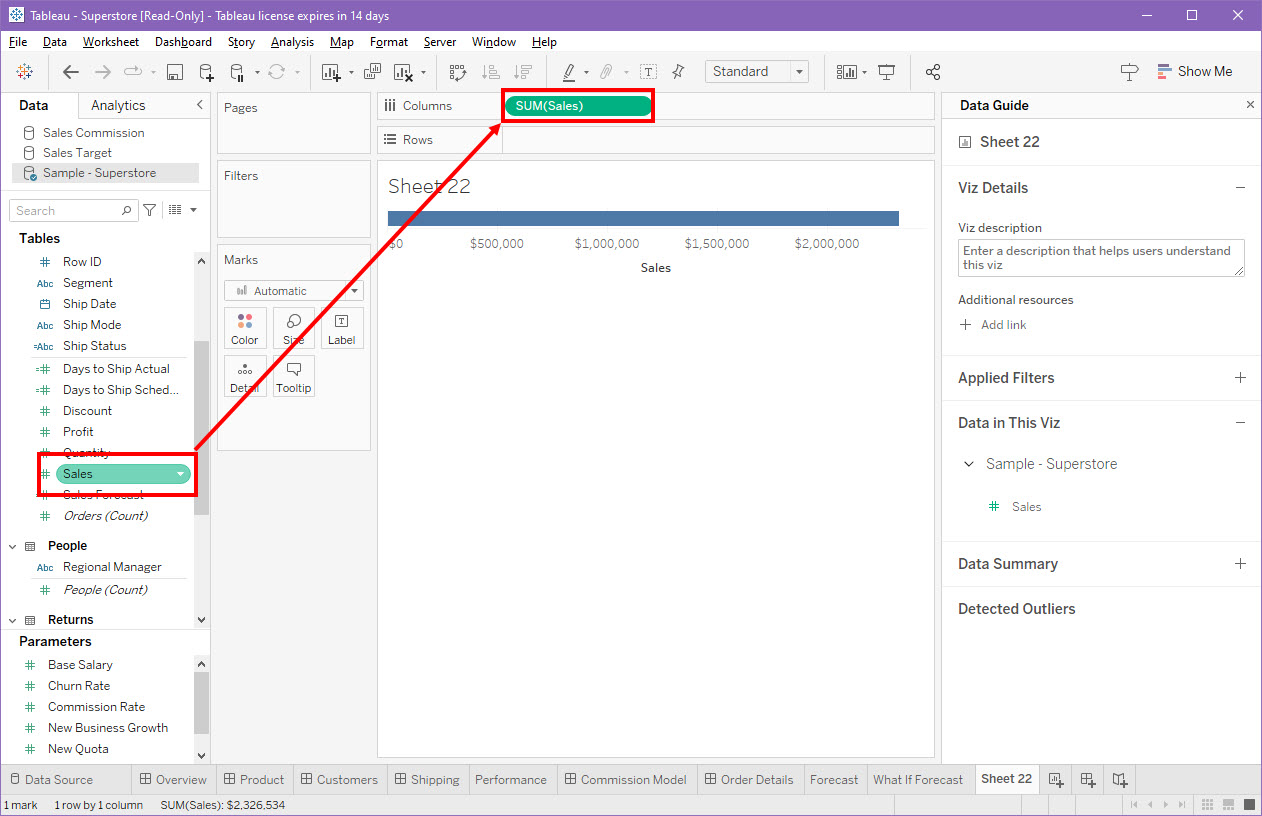Select the Sales Target data source
The width and height of the screenshot is (1262, 816).
(77, 153)
